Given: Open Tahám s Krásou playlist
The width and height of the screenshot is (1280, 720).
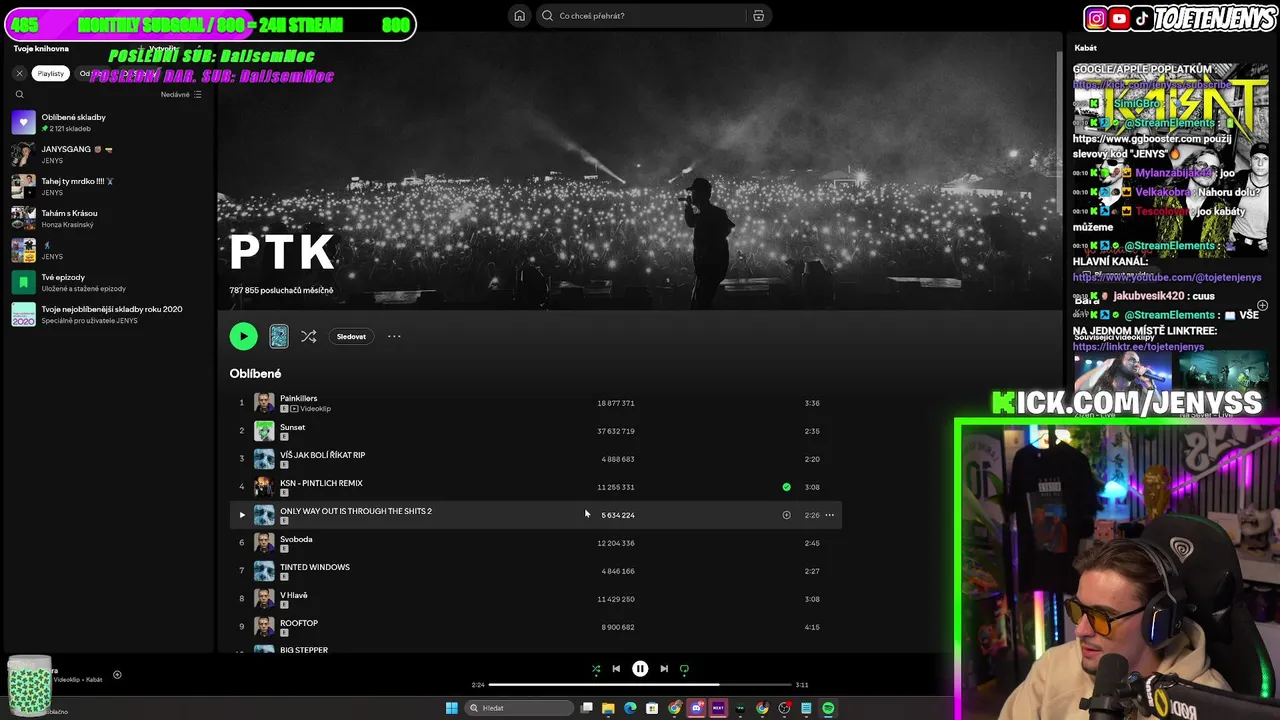Looking at the screenshot, I should point(110,218).
